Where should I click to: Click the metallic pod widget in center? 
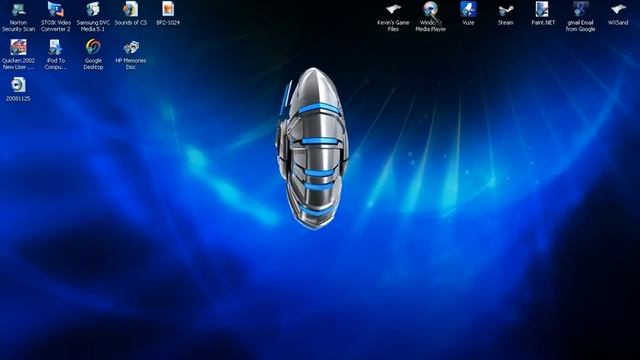pyautogui.click(x=313, y=148)
